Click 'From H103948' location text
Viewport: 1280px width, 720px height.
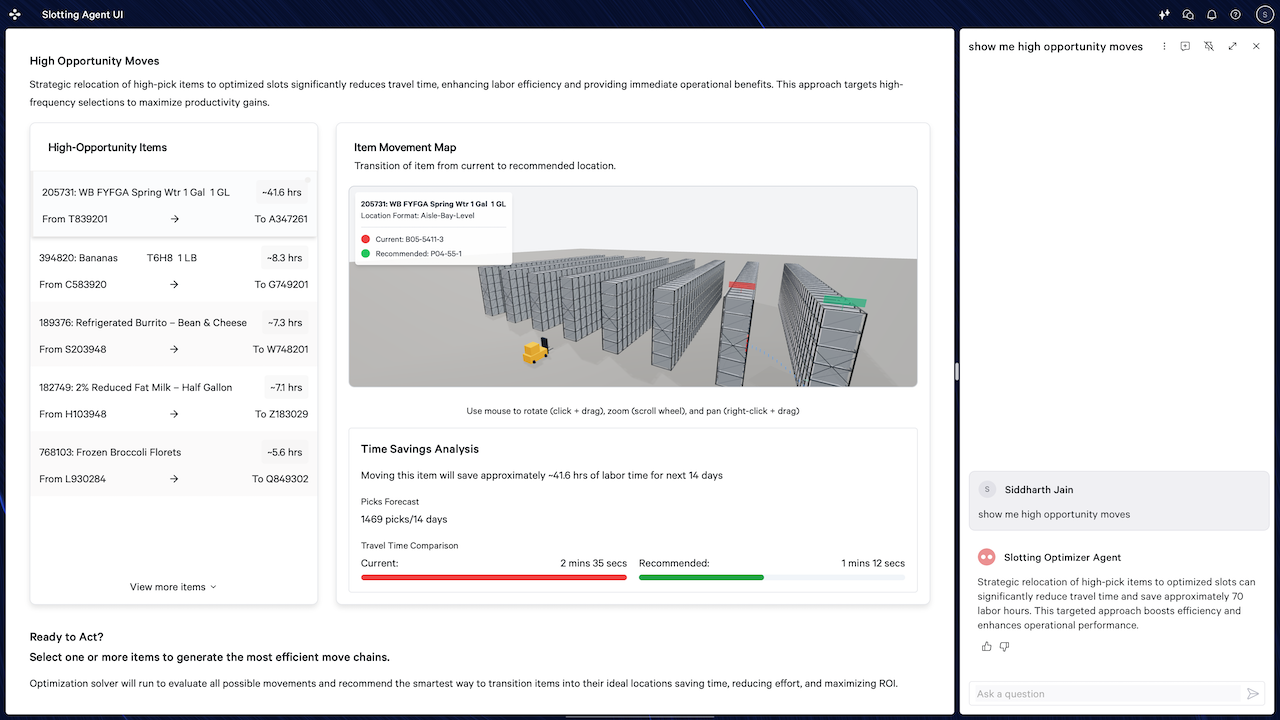pyautogui.click(x=73, y=414)
